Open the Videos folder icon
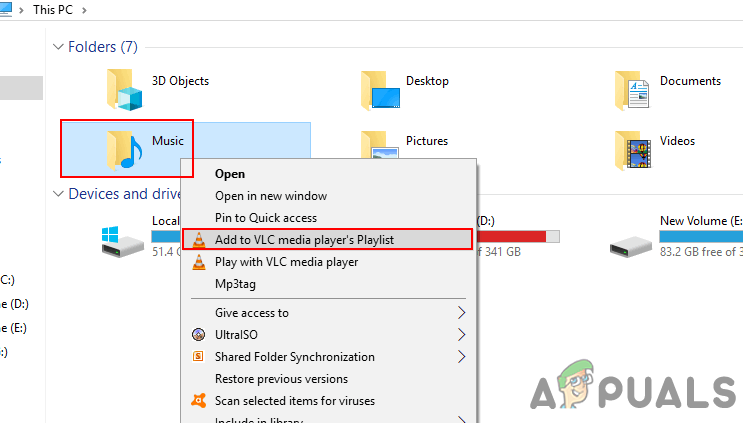743x423 pixels. click(x=634, y=150)
